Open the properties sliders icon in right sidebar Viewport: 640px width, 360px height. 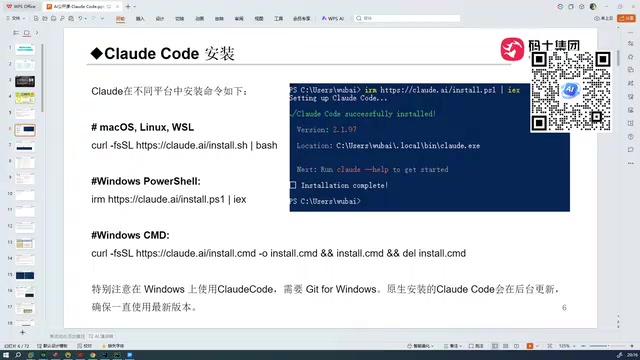click(631, 43)
